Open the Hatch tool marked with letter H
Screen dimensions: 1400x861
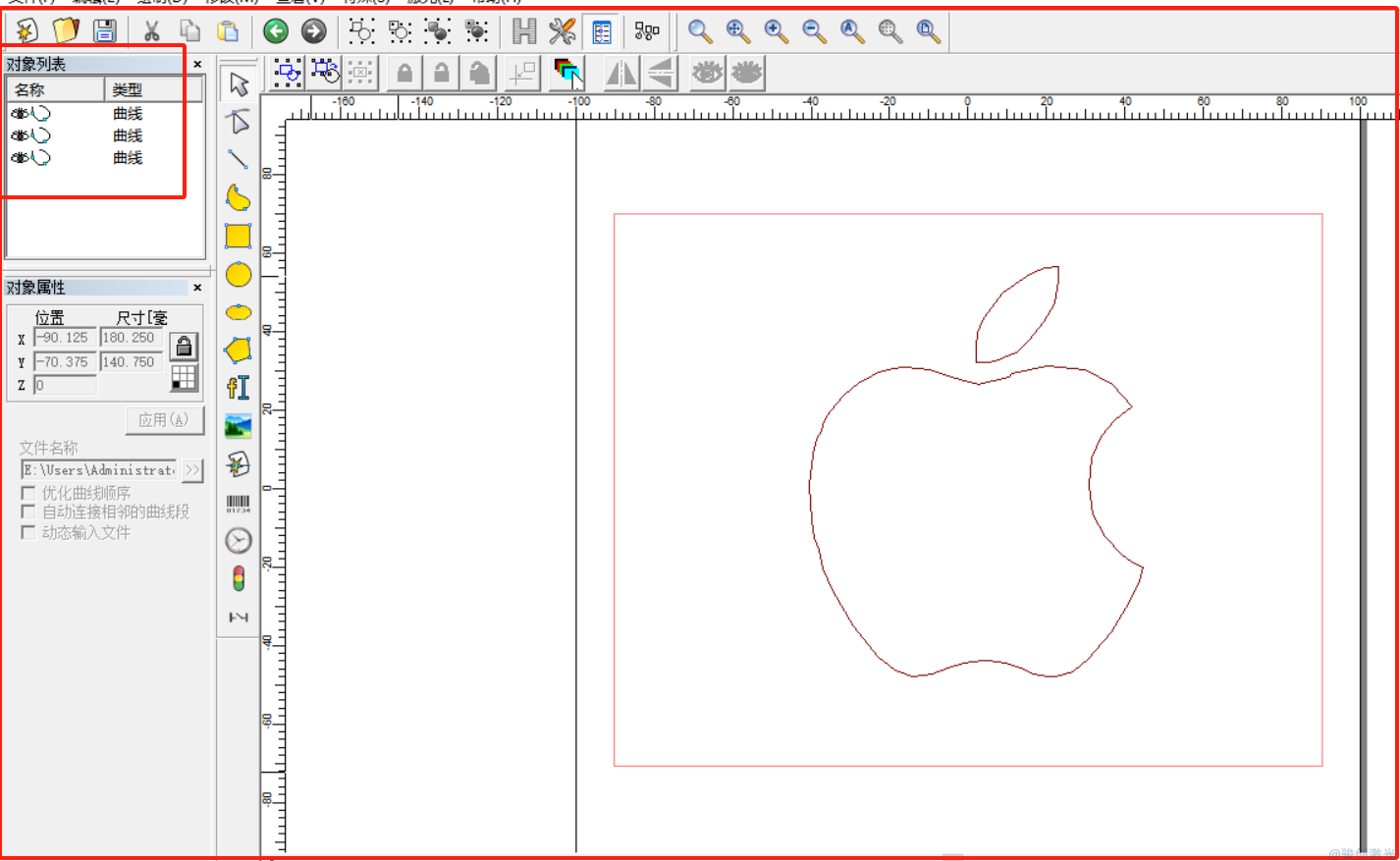point(524,31)
